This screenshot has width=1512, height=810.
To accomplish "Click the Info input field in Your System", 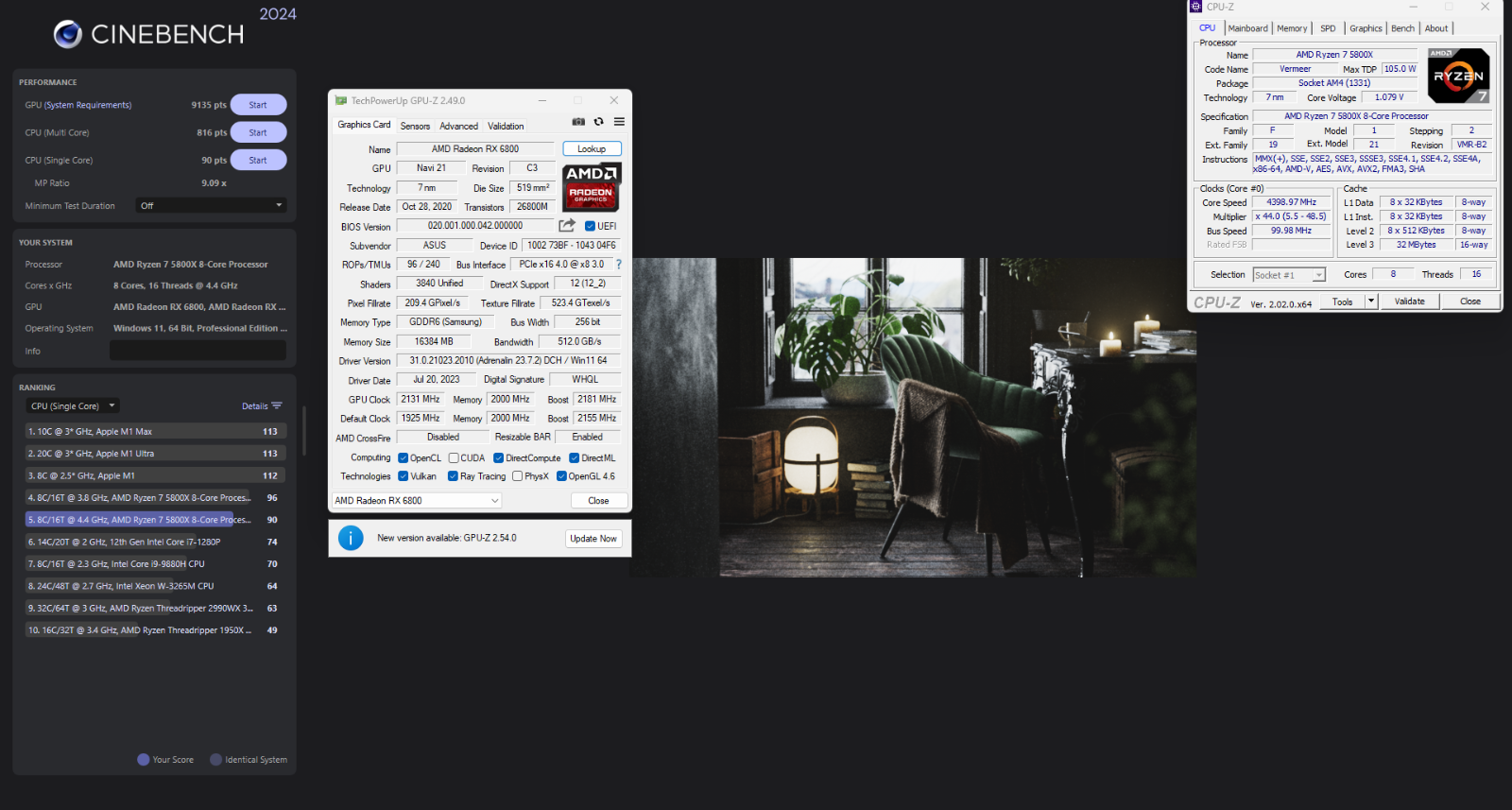I will [198, 351].
